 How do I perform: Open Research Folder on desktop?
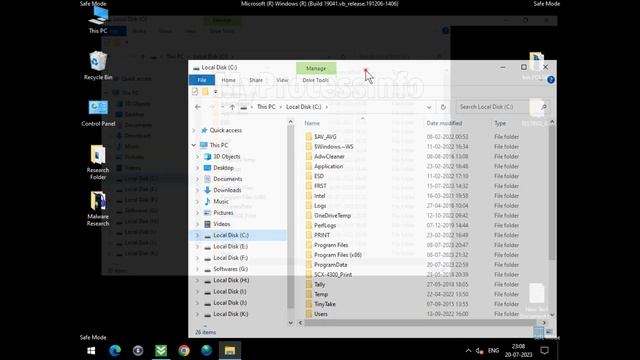coord(98,162)
